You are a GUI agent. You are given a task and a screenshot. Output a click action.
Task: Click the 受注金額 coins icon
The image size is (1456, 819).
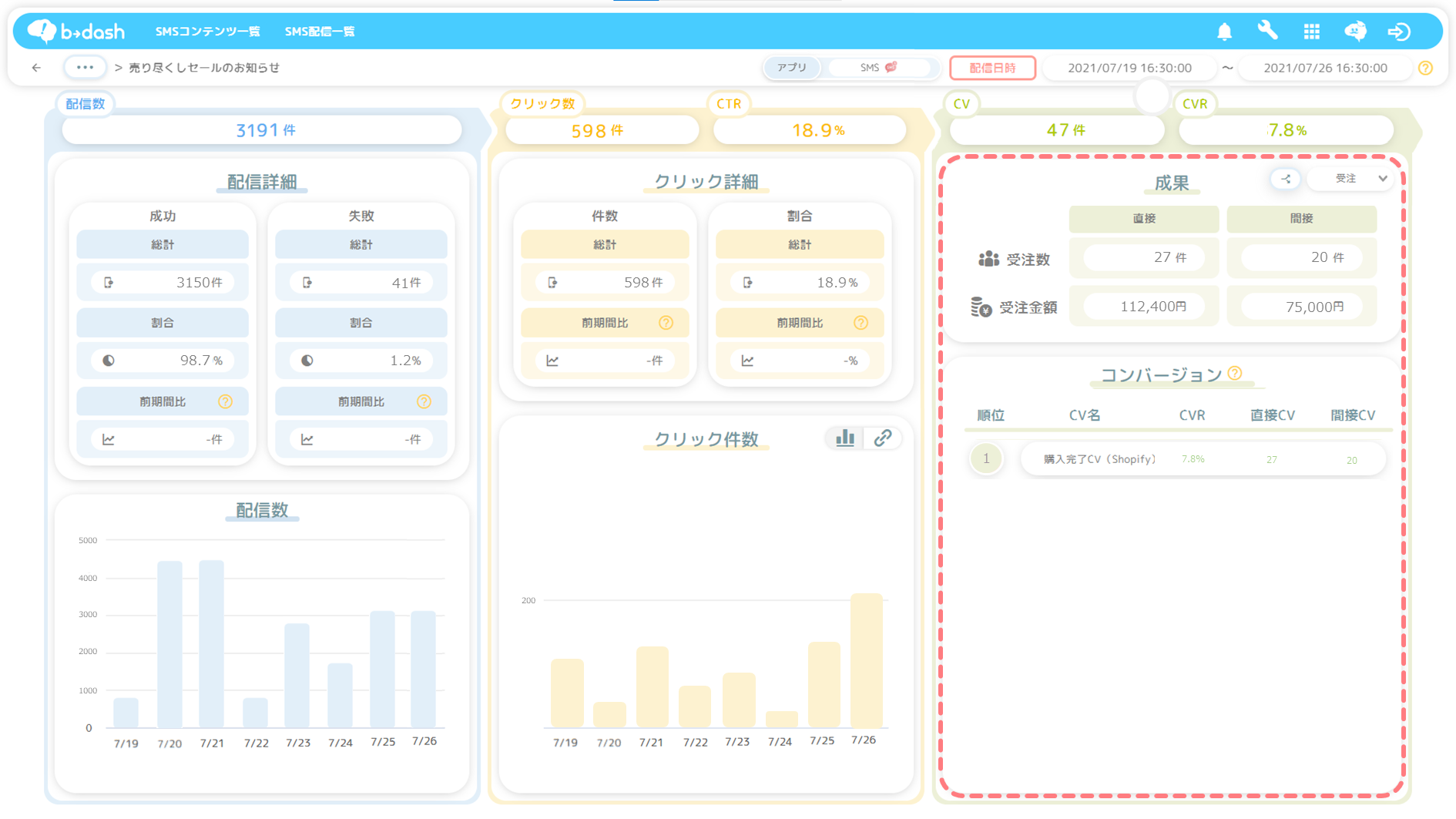[x=981, y=307]
